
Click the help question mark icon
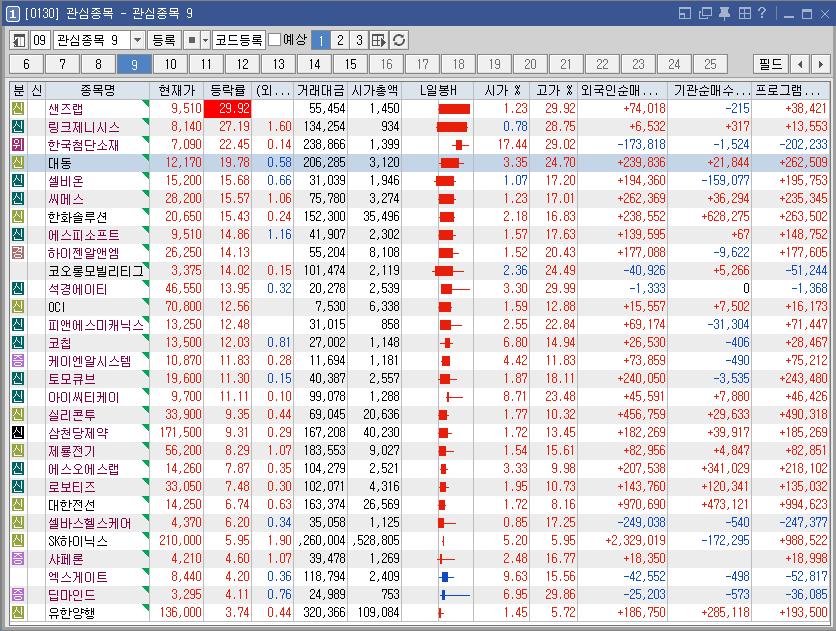(x=761, y=13)
